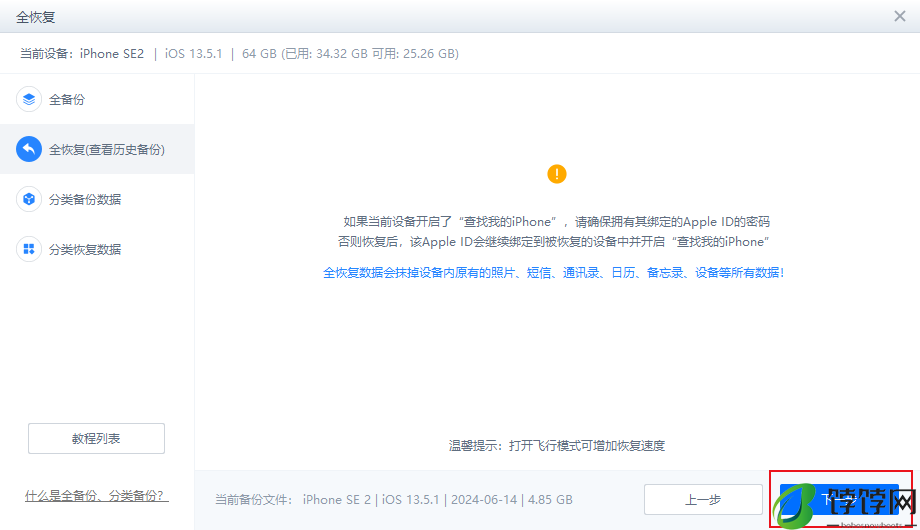Click the 否则恢复后 Apple ID binding line
The height and width of the screenshot is (530, 920).
[x=553, y=242]
